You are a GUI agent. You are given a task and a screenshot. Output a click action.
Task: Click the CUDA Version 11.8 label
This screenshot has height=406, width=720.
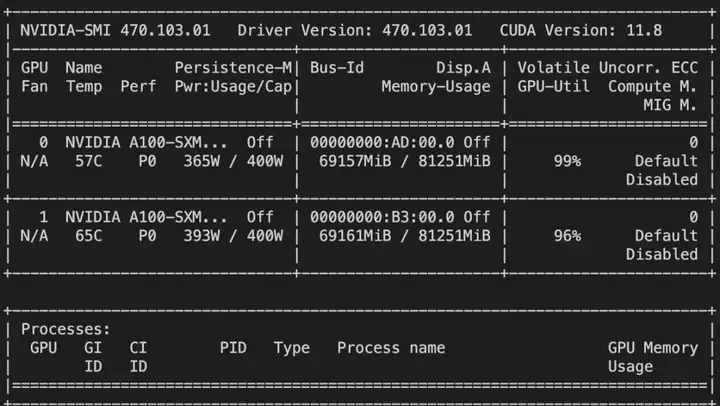click(x=581, y=30)
